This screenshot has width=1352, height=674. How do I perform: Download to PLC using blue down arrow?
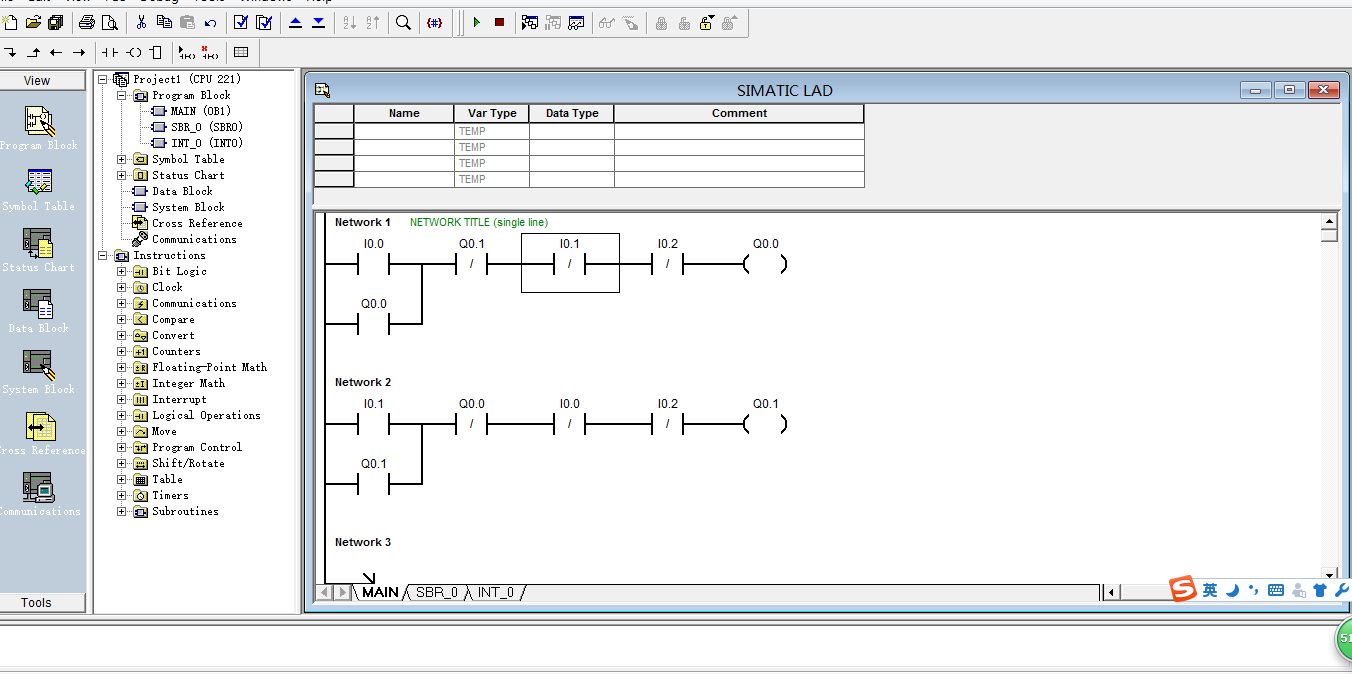[x=318, y=22]
